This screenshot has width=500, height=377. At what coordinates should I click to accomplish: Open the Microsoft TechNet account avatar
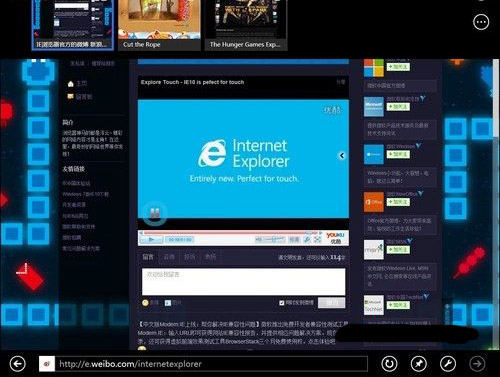[374, 305]
